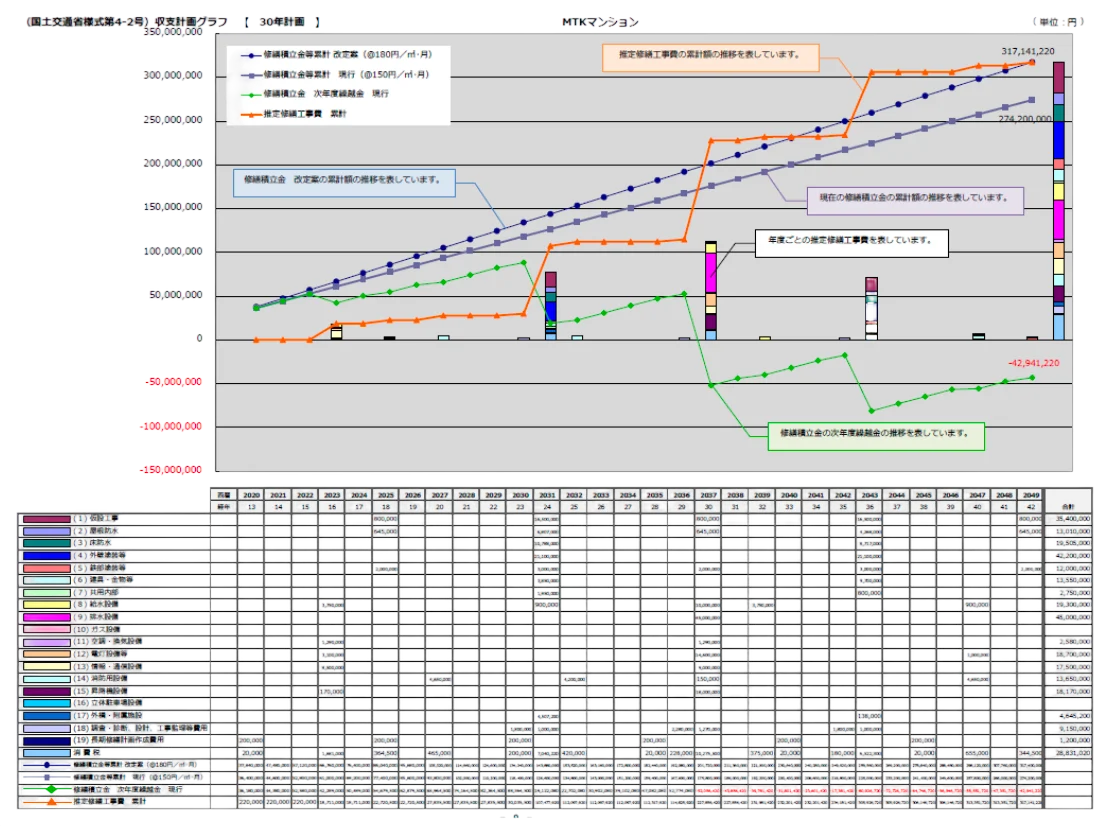This screenshot has width=1114, height=826.
Task: Click the 30年計画 heading text
Action: pyautogui.click(x=282, y=22)
